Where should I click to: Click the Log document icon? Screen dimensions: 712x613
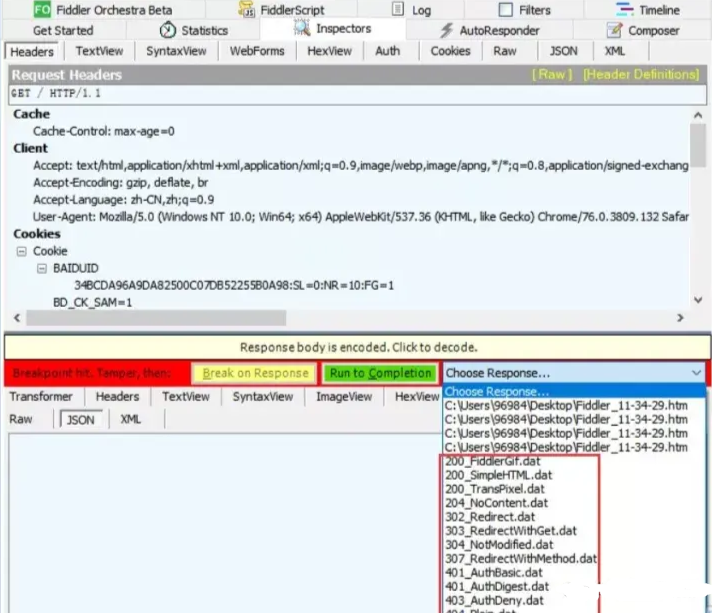(398, 9)
